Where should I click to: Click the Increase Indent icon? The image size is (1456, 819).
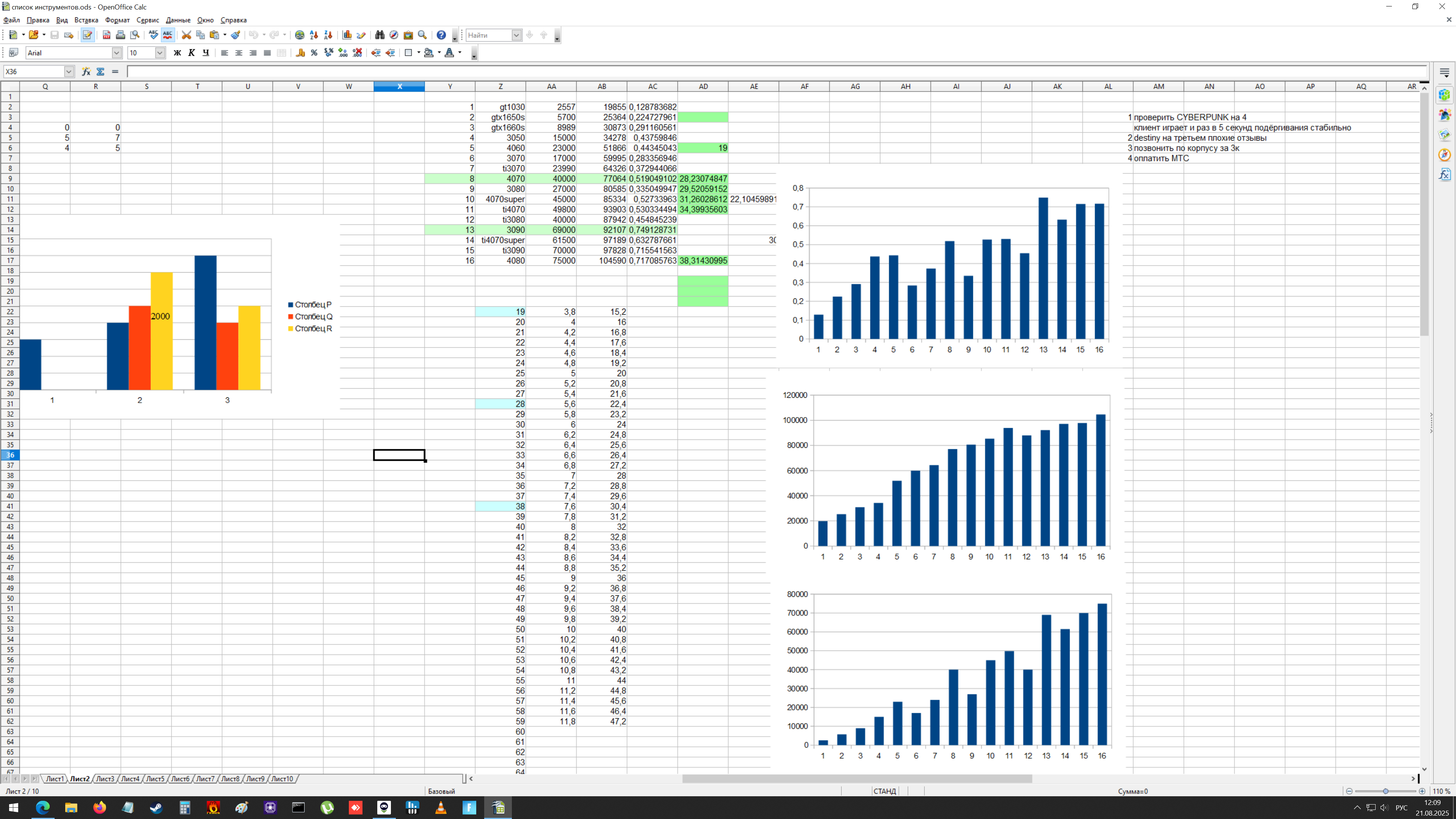(390, 53)
